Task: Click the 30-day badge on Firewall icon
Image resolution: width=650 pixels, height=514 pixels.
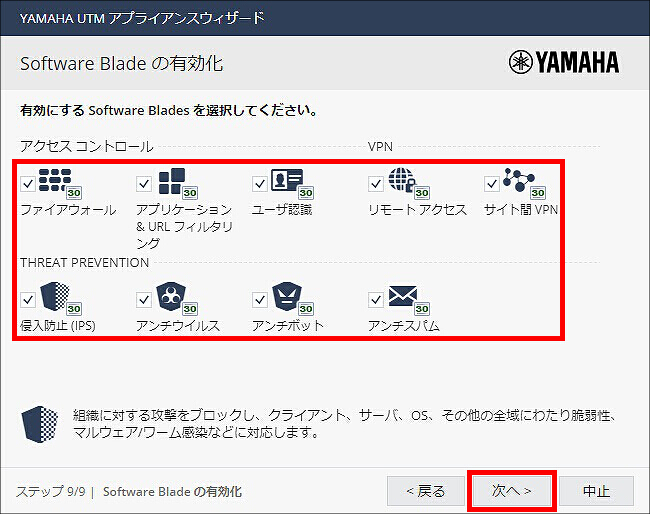Action: point(74,193)
